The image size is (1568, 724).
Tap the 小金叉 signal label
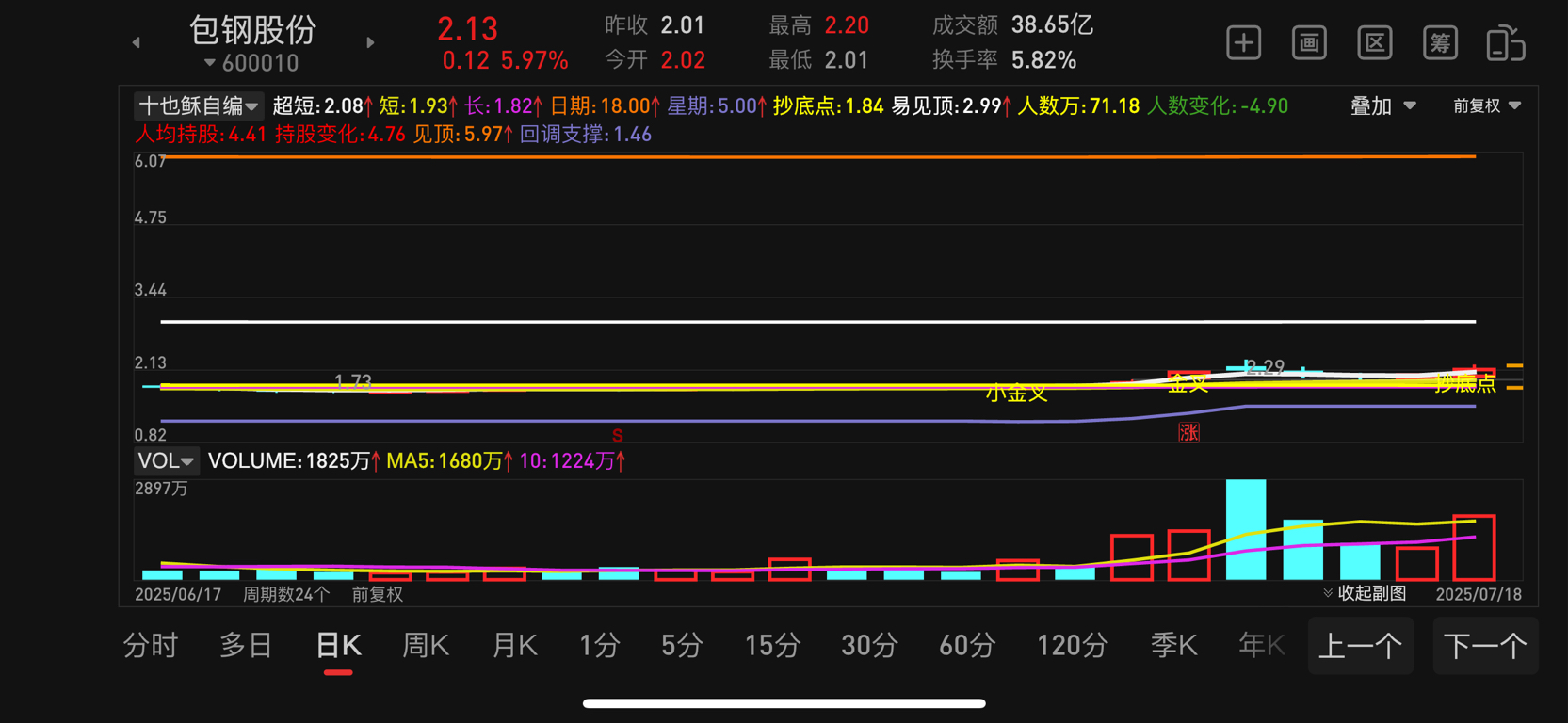pos(1017,393)
